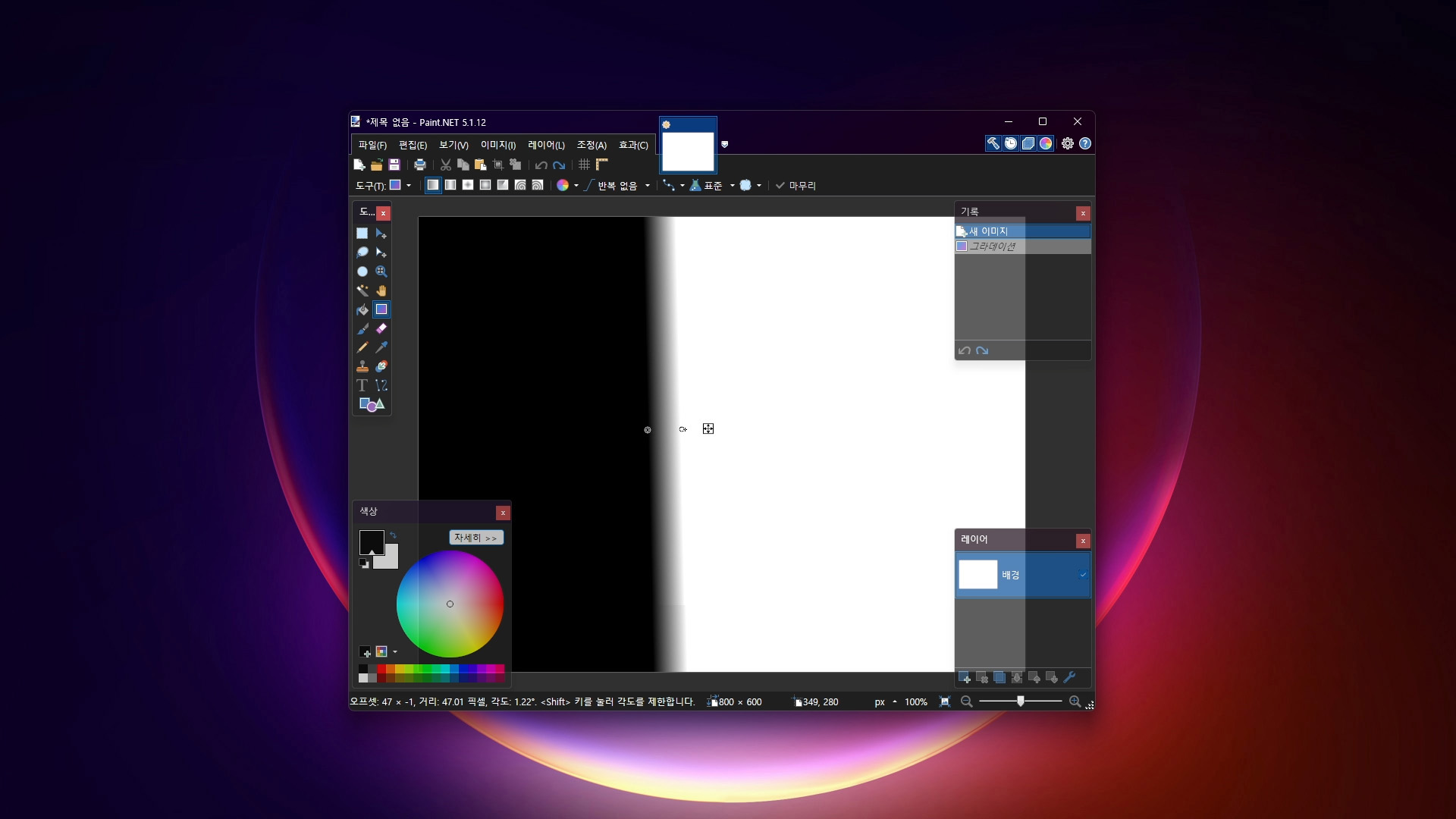Open a file using the folder icon
Image resolution: width=1456 pixels, height=819 pixels.
coord(377,165)
